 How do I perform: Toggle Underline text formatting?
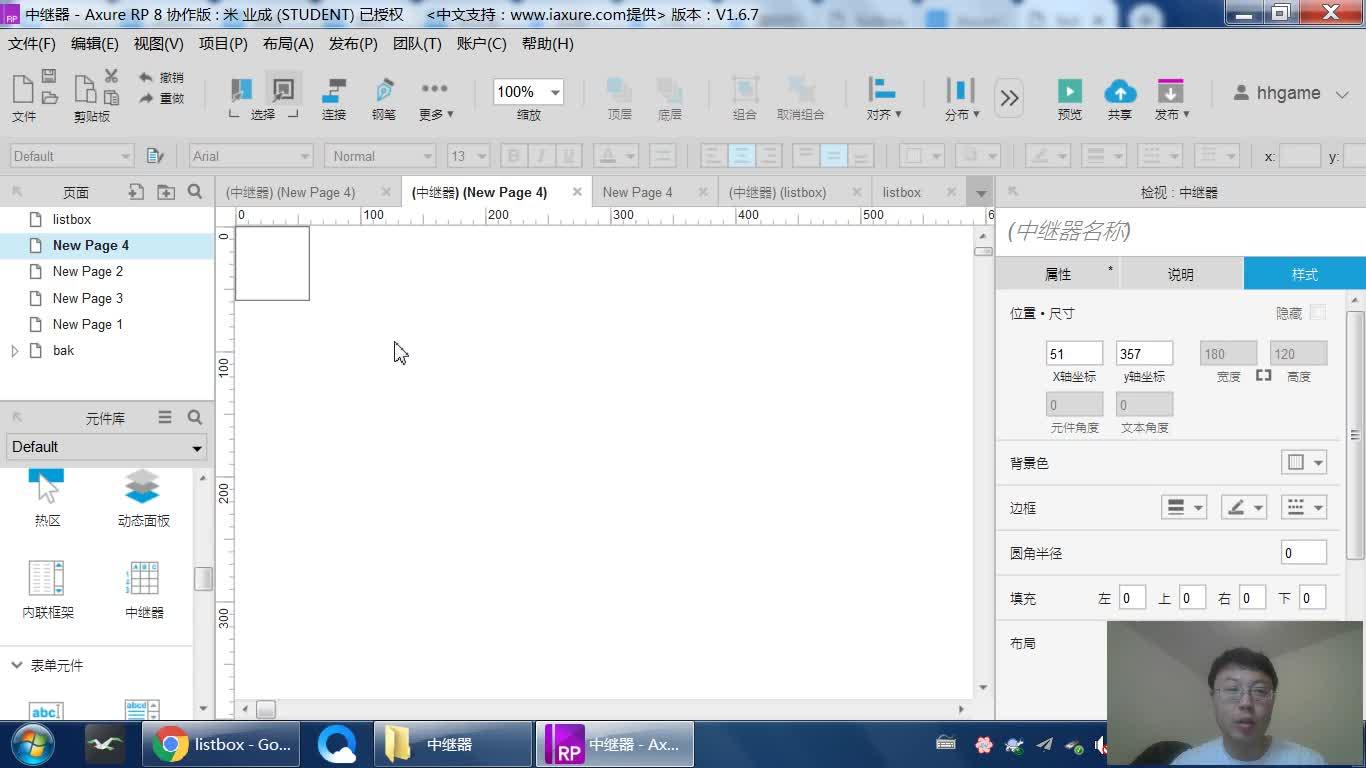point(569,156)
